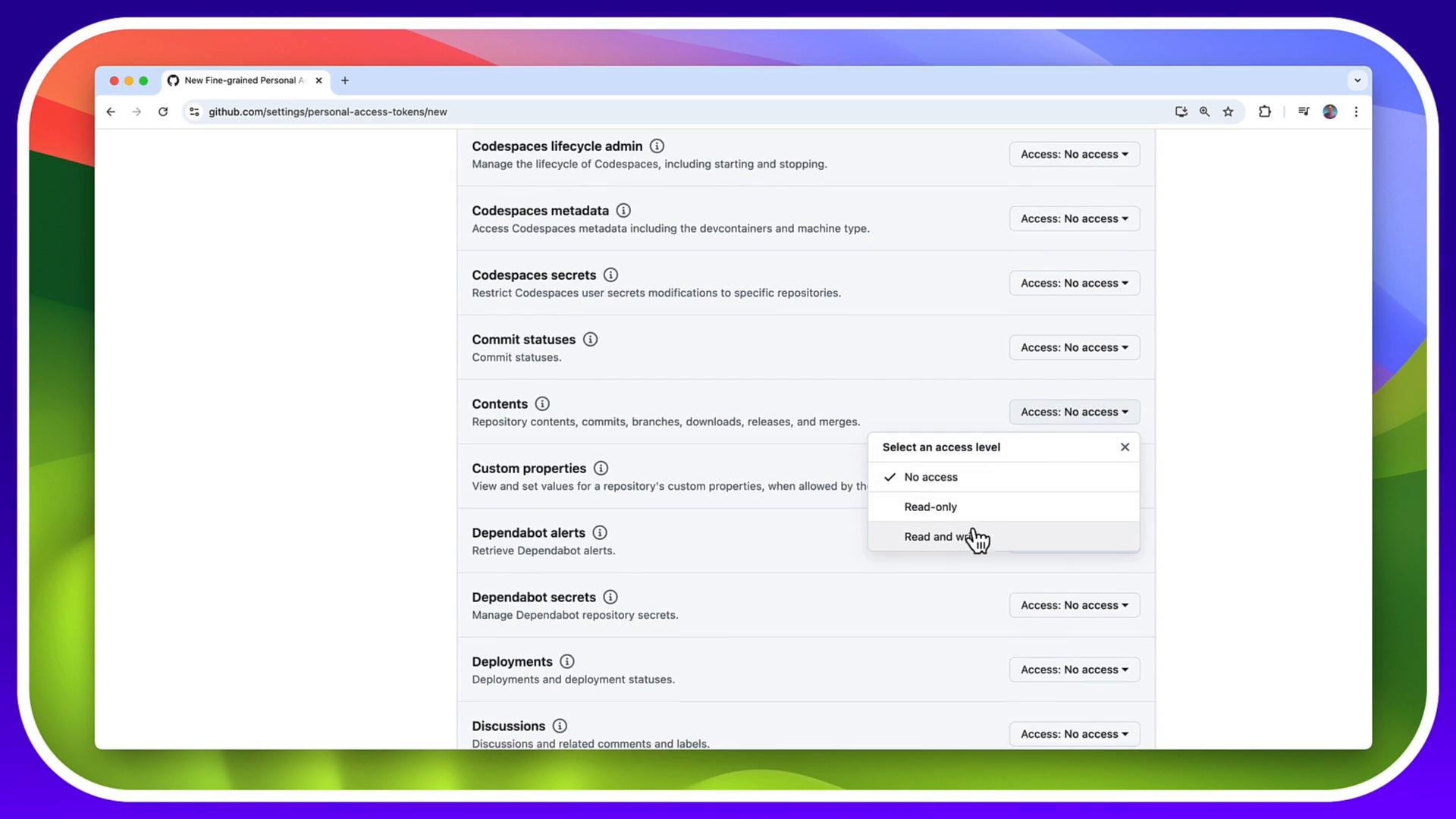Bookmark this page with the star icon
The width and height of the screenshot is (1456, 819).
[1228, 111]
